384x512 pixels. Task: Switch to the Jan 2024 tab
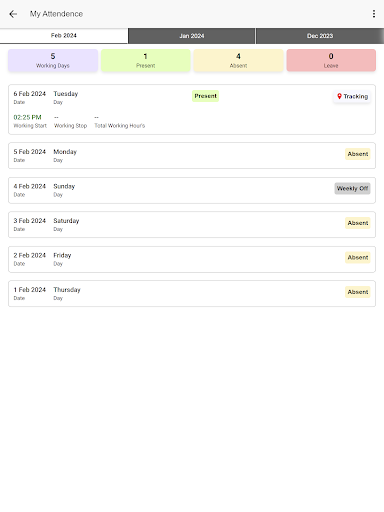tap(192, 36)
